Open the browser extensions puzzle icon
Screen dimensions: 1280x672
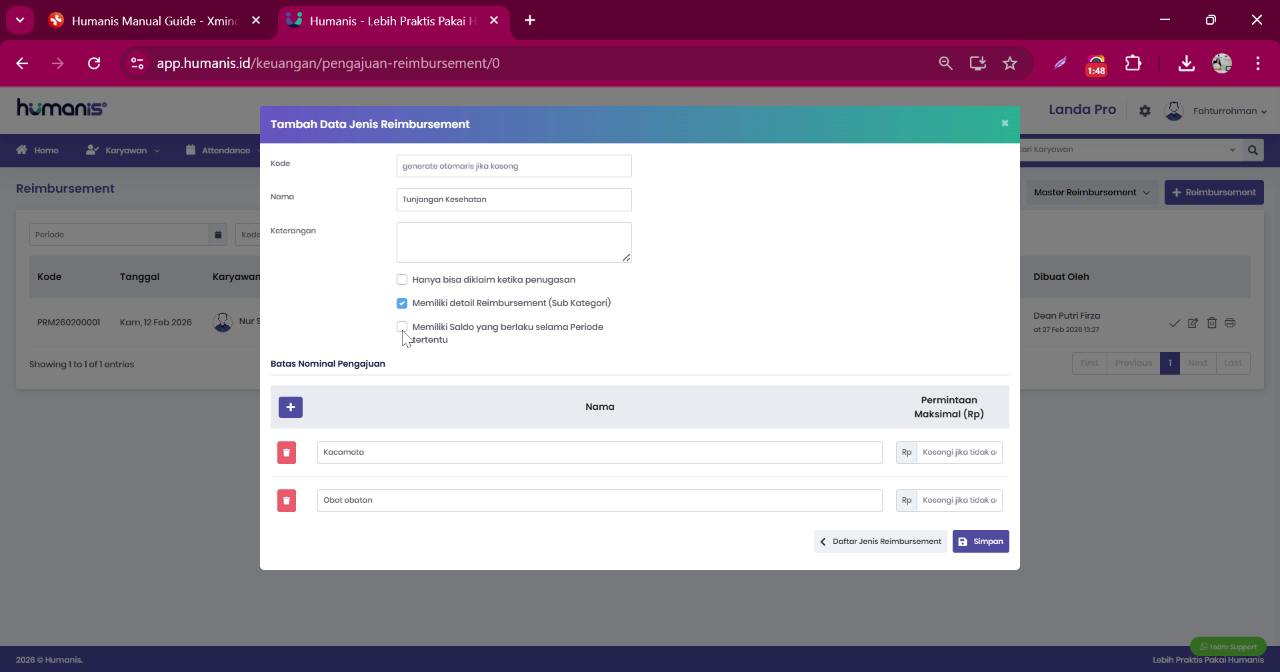tap(1133, 63)
